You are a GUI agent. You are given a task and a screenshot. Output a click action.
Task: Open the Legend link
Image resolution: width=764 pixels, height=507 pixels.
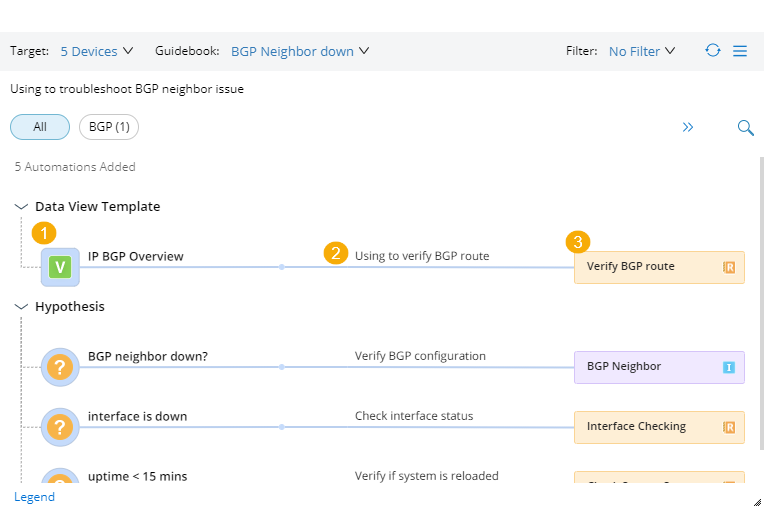click(34, 497)
